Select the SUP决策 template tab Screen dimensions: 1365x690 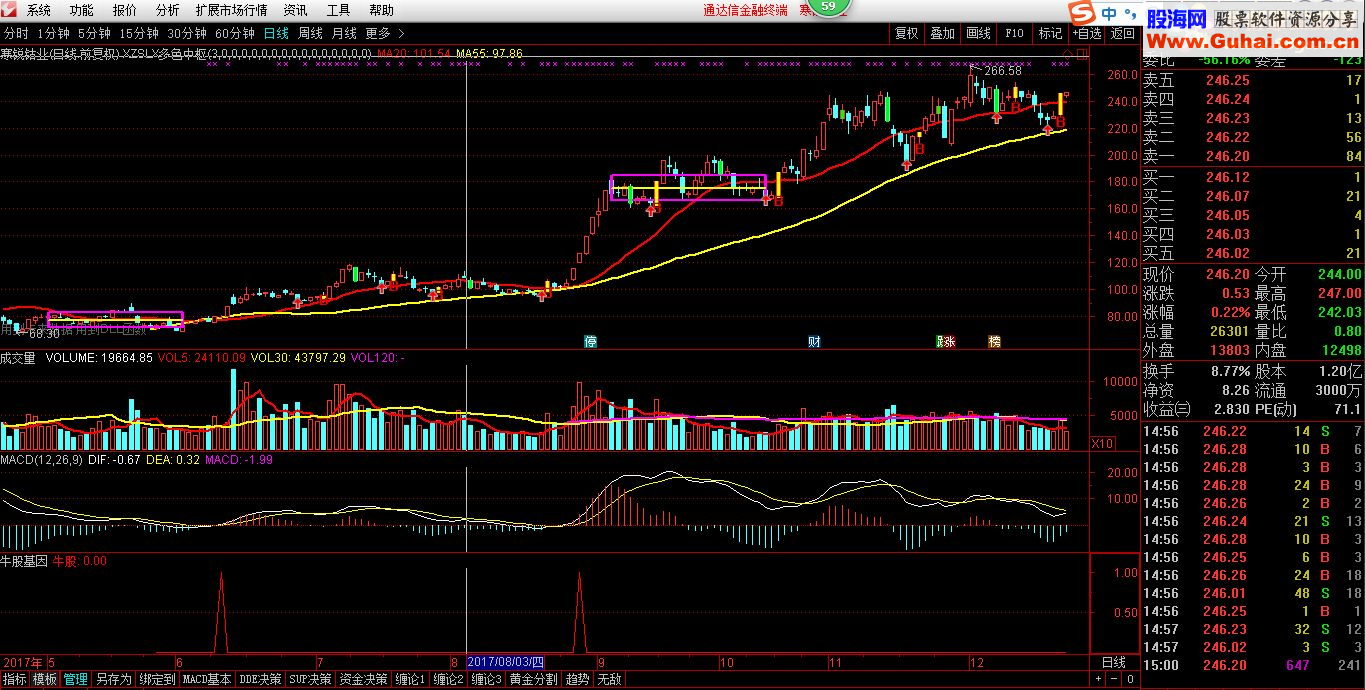click(x=310, y=679)
